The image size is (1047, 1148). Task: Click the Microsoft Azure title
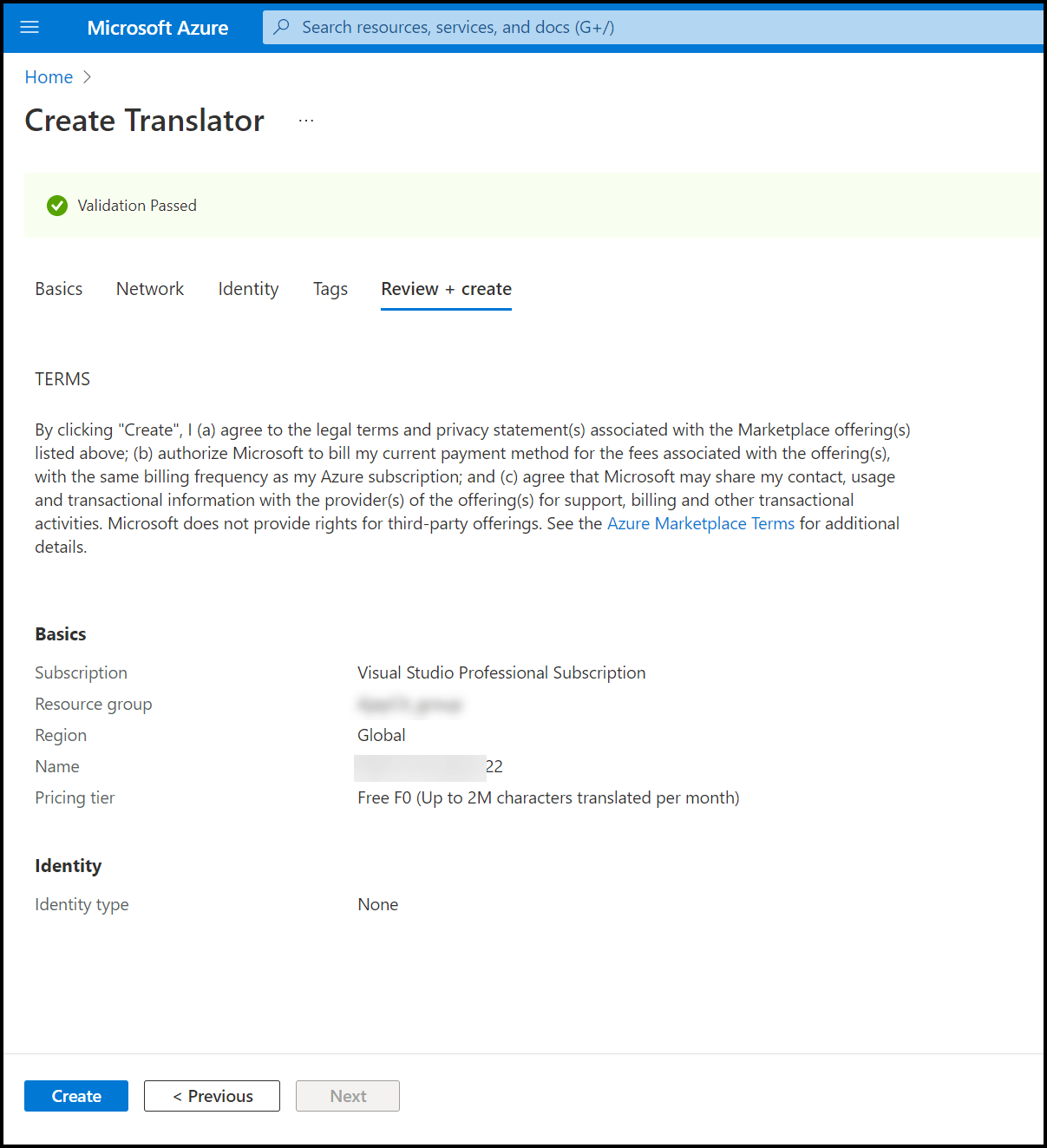point(158,28)
